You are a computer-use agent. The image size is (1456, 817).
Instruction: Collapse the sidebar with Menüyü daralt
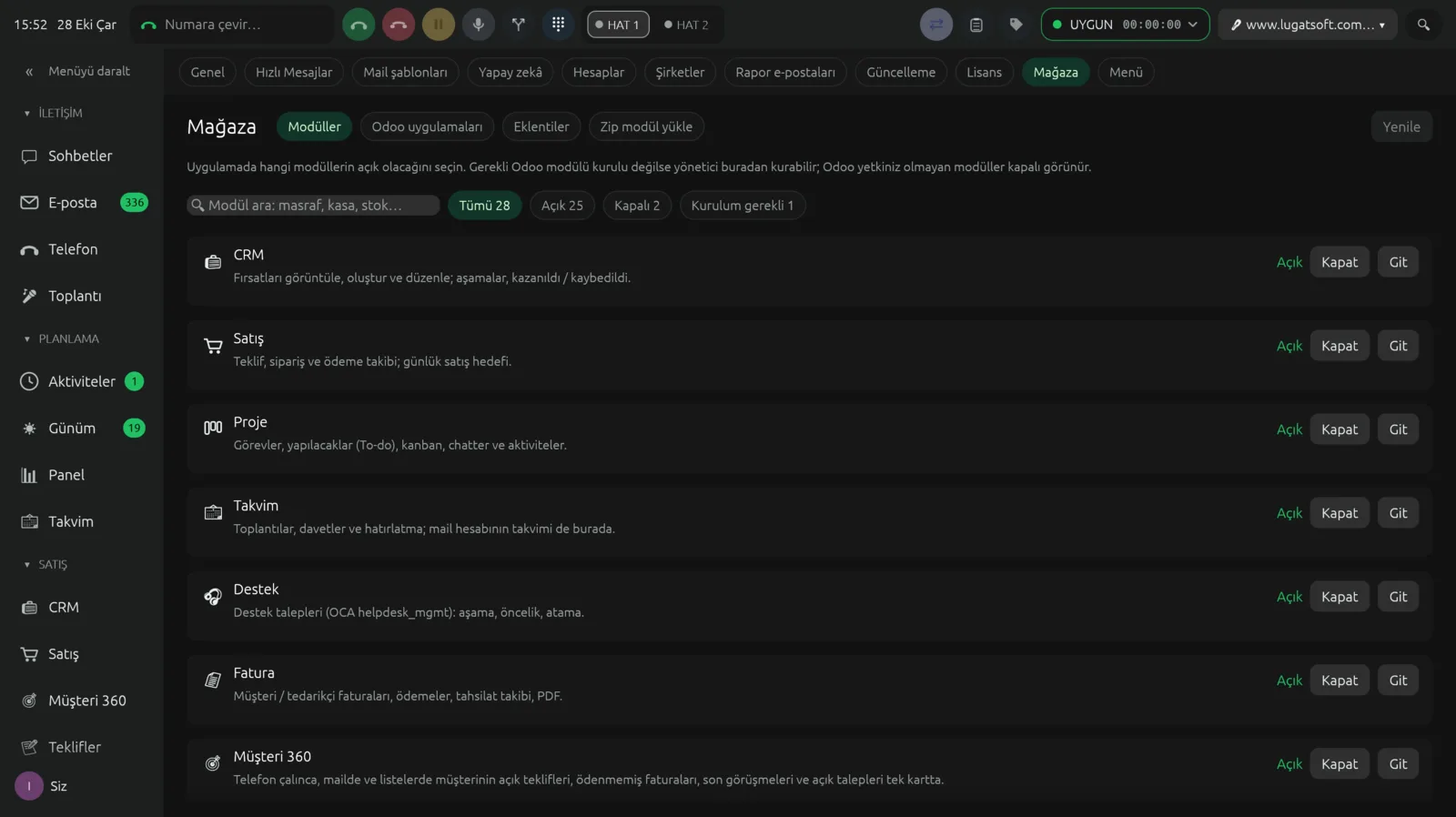tap(78, 71)
